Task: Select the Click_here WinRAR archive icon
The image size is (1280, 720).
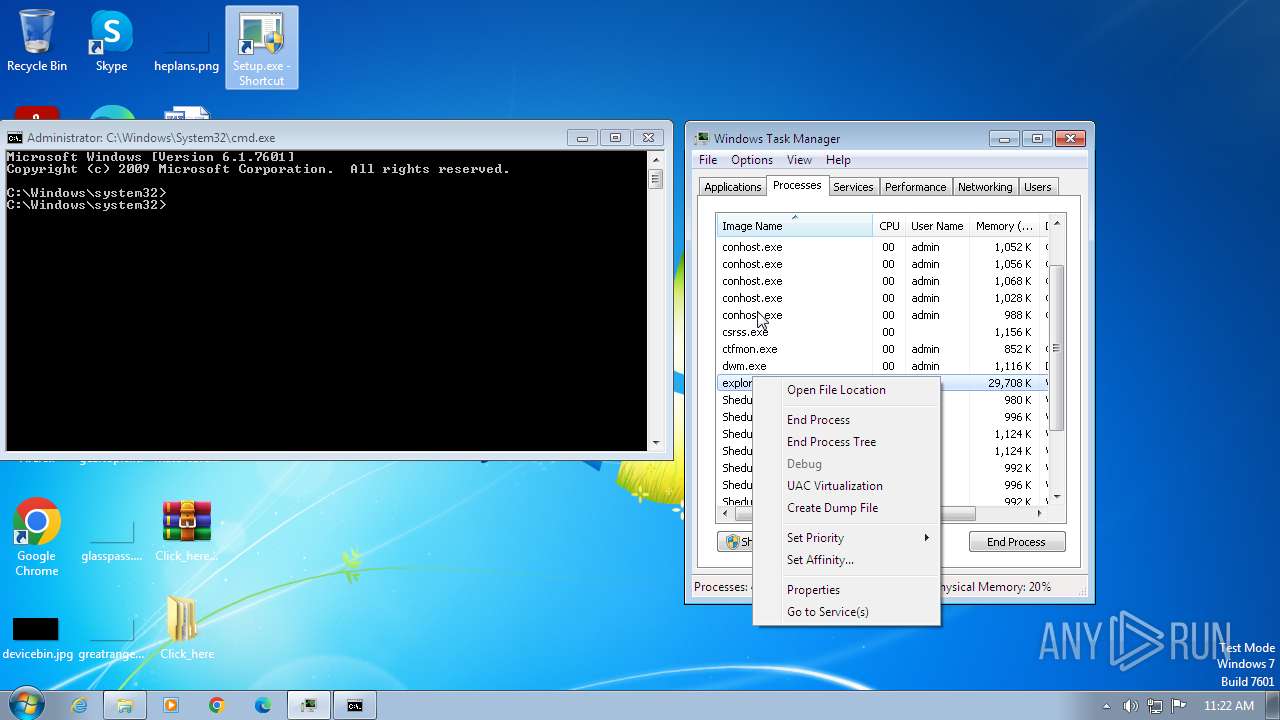Action: tap(186, 531)
